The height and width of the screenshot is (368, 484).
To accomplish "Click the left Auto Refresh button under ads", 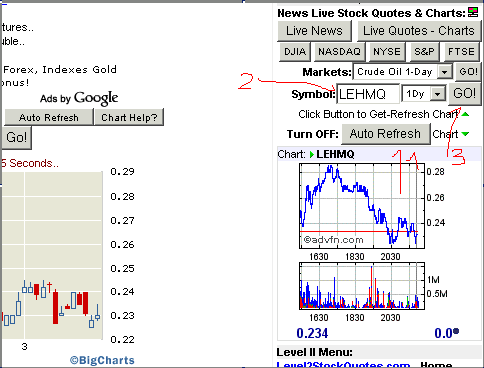I will tap(49, 117).
